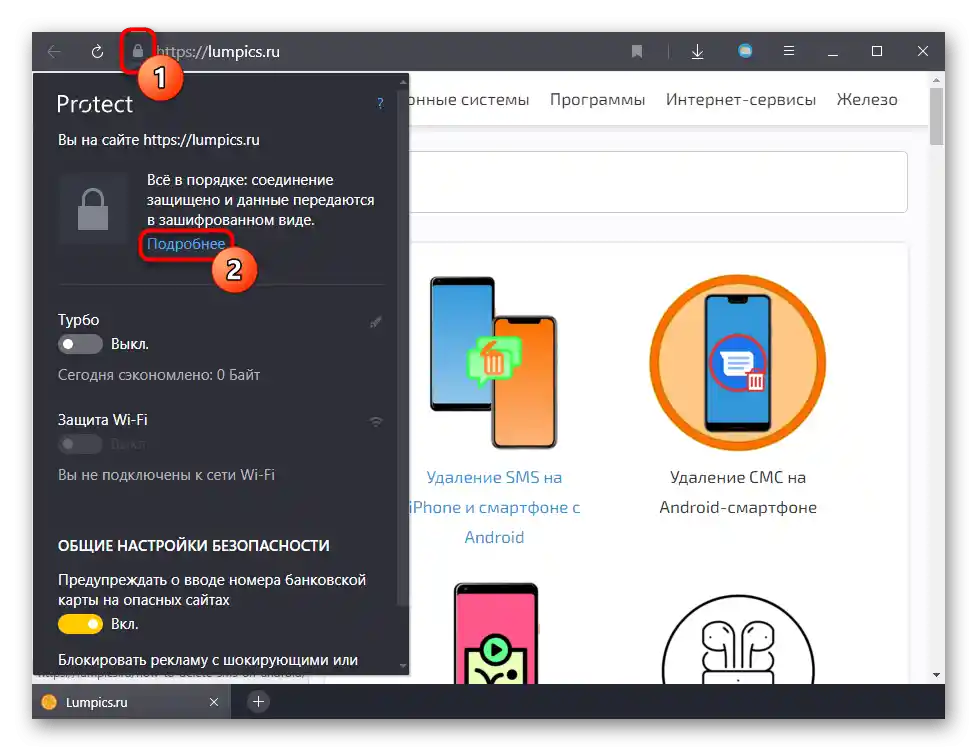Click the page scrollbar up arrow
This screenshot has height=751, width=977.
coord(936,80)
